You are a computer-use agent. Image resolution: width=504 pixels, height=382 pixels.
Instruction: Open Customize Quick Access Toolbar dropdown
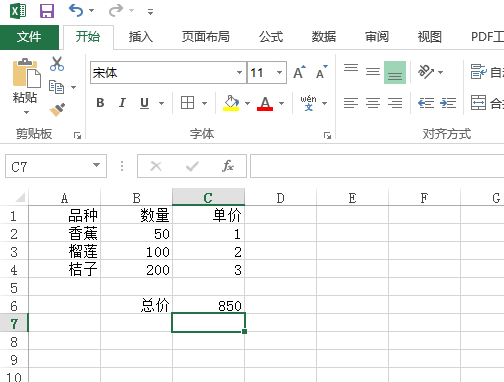tap(150, 12)
